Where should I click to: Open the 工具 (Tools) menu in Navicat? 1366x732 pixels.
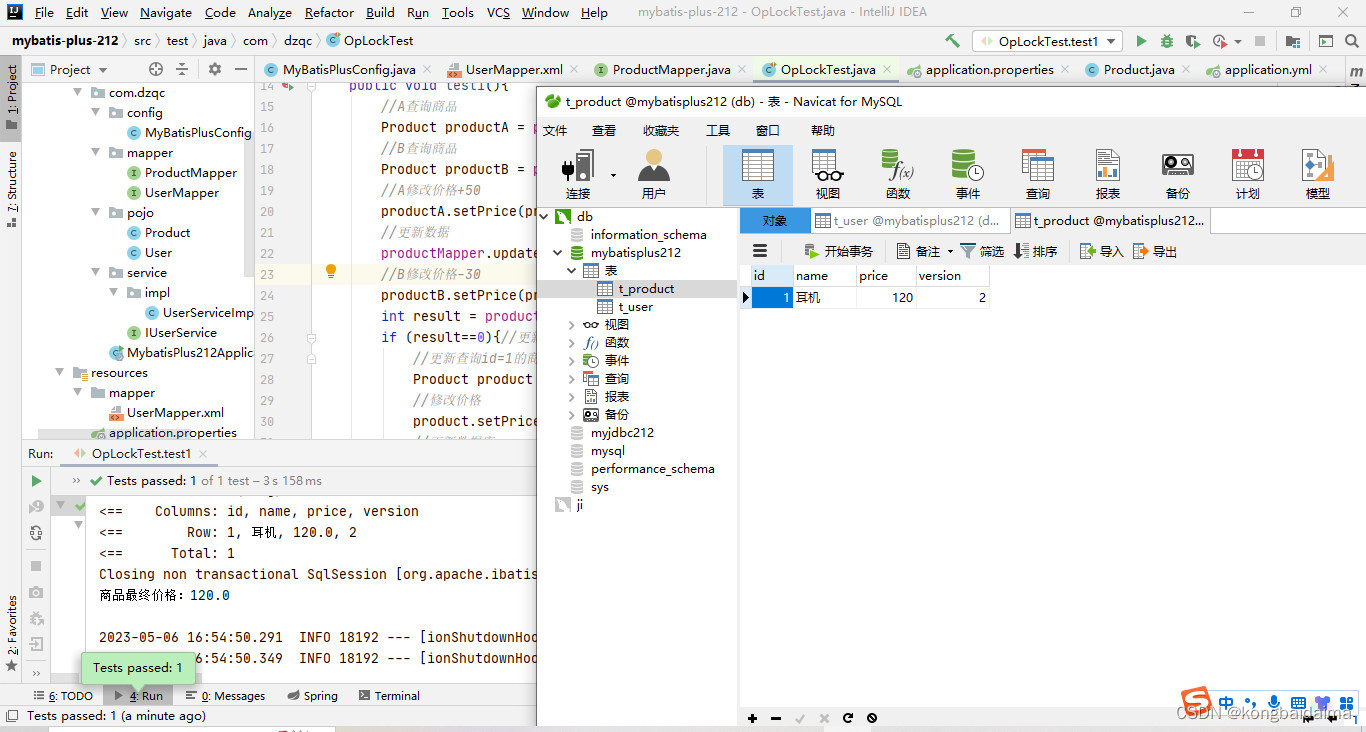718,131
